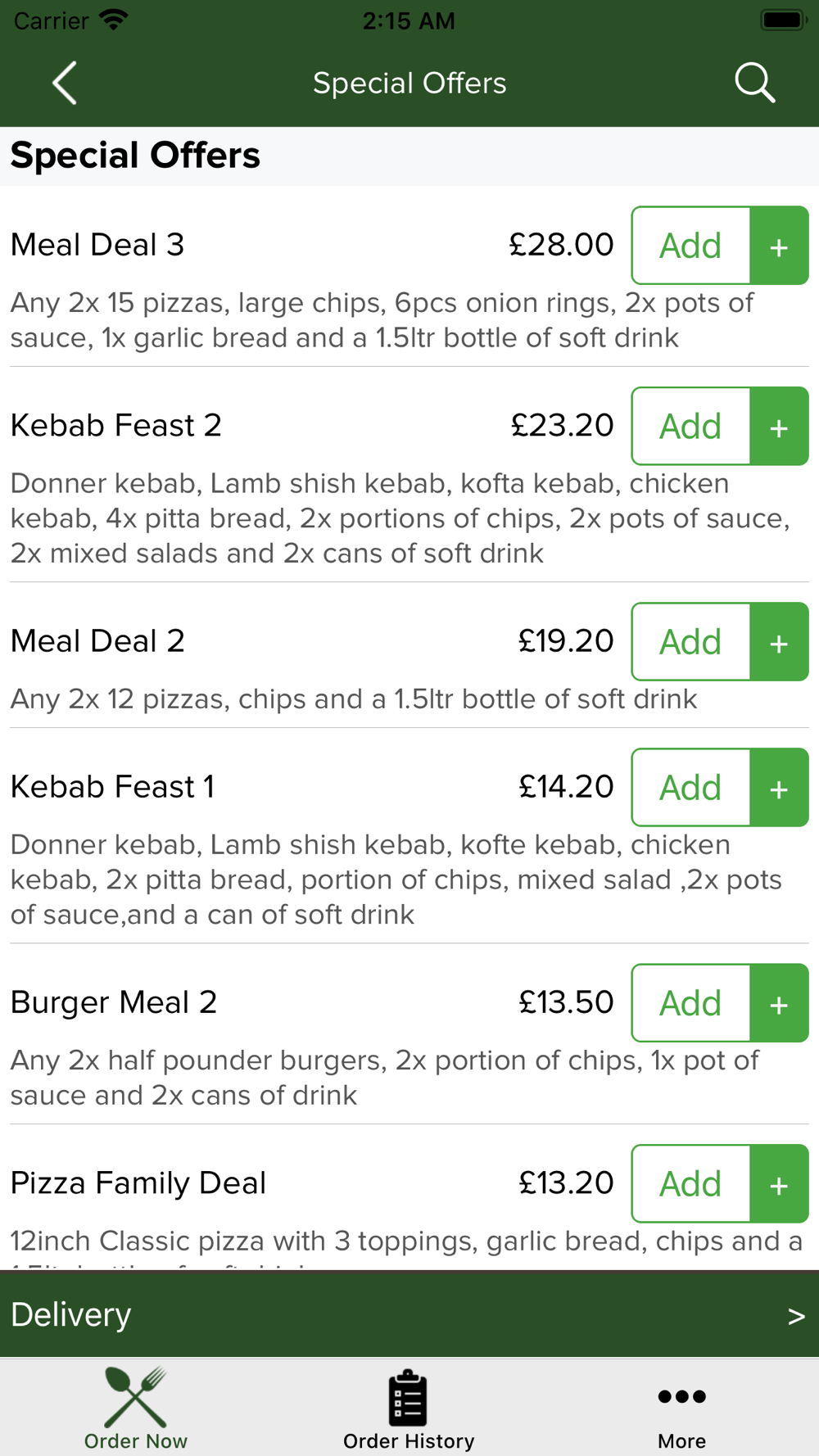The height and width of the screenshot is (1456, 819).
Task: Add Meal Deal 3 to order
Action: pos(691,246)
